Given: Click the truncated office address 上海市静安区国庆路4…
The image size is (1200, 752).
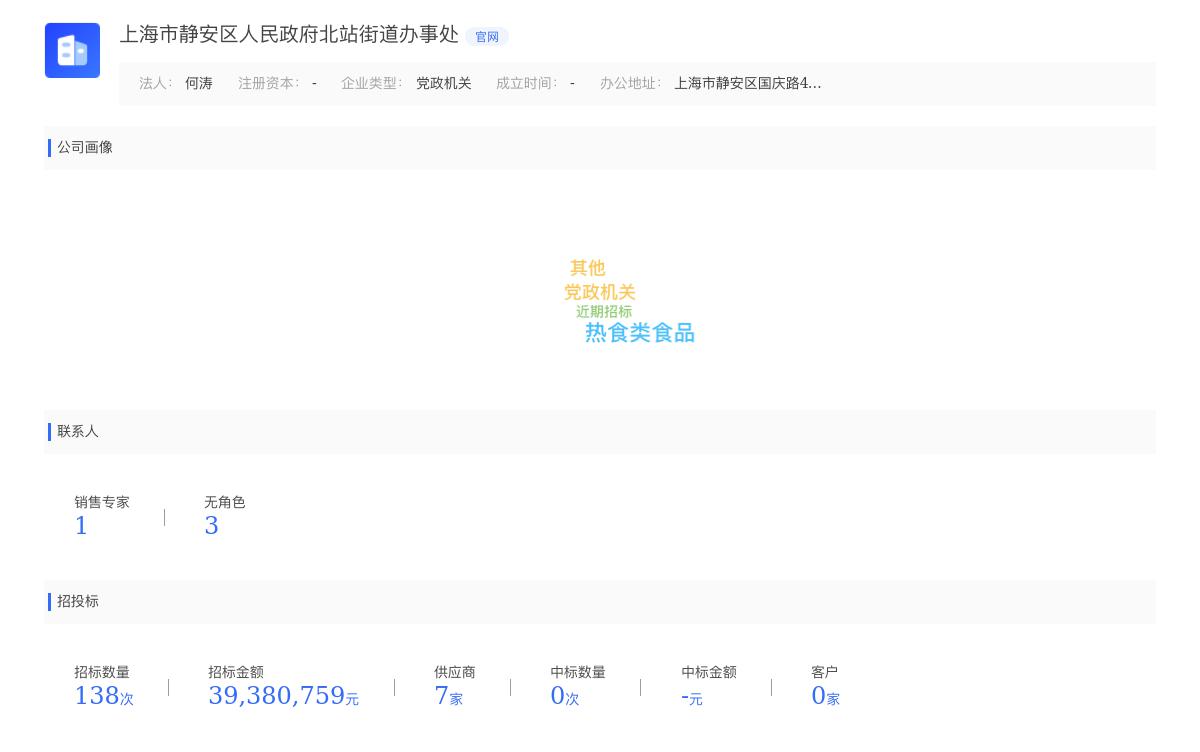Looking at the screenshot, I should point(747,84).
